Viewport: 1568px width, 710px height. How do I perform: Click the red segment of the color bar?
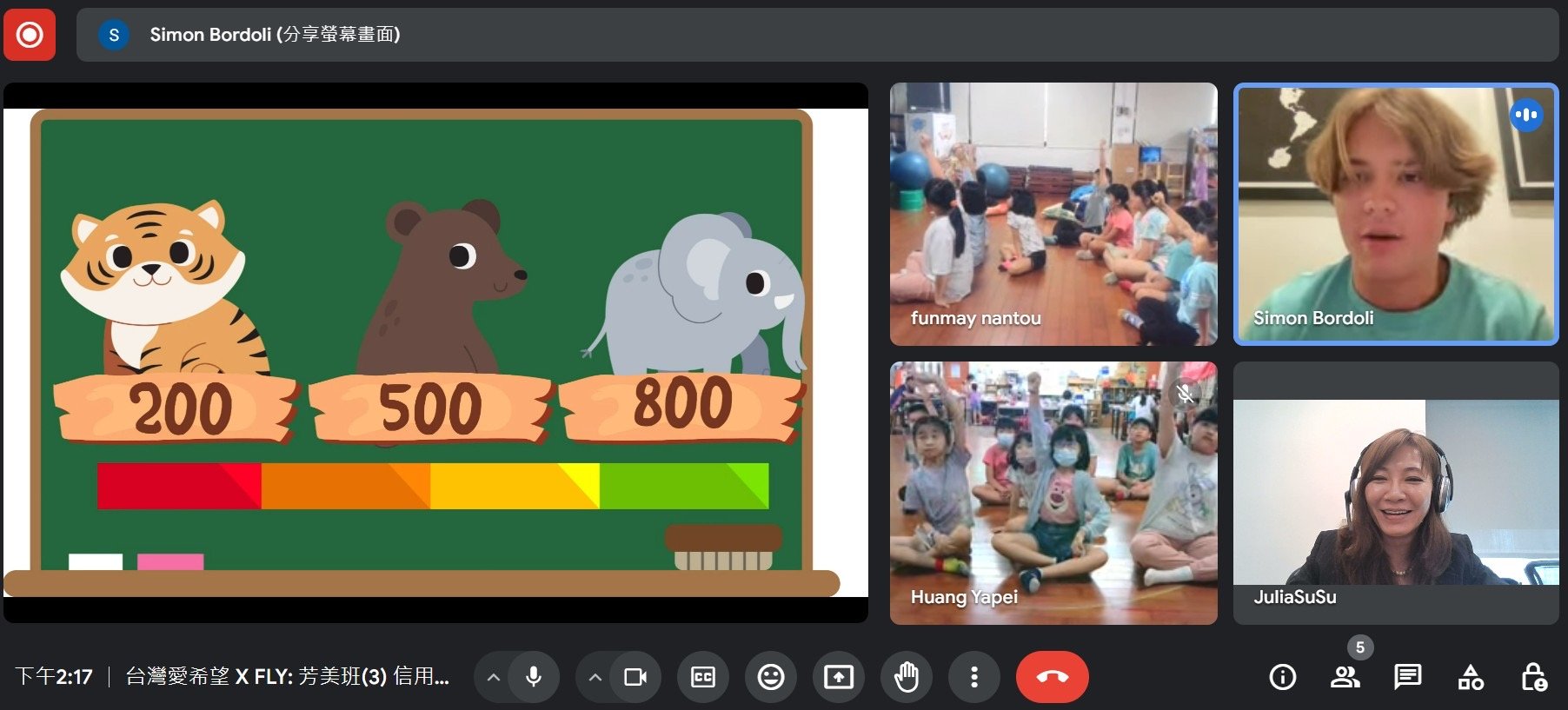(x=179, y=486)
